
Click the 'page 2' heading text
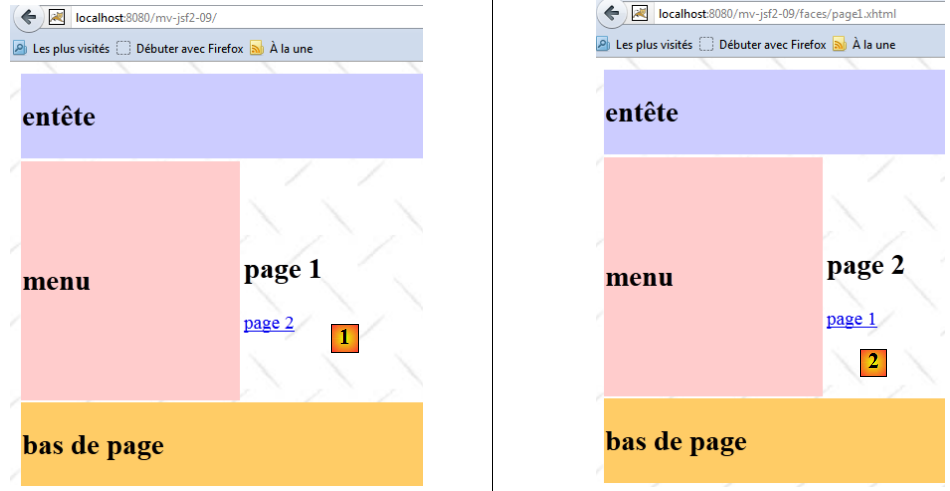coord(865,266)
